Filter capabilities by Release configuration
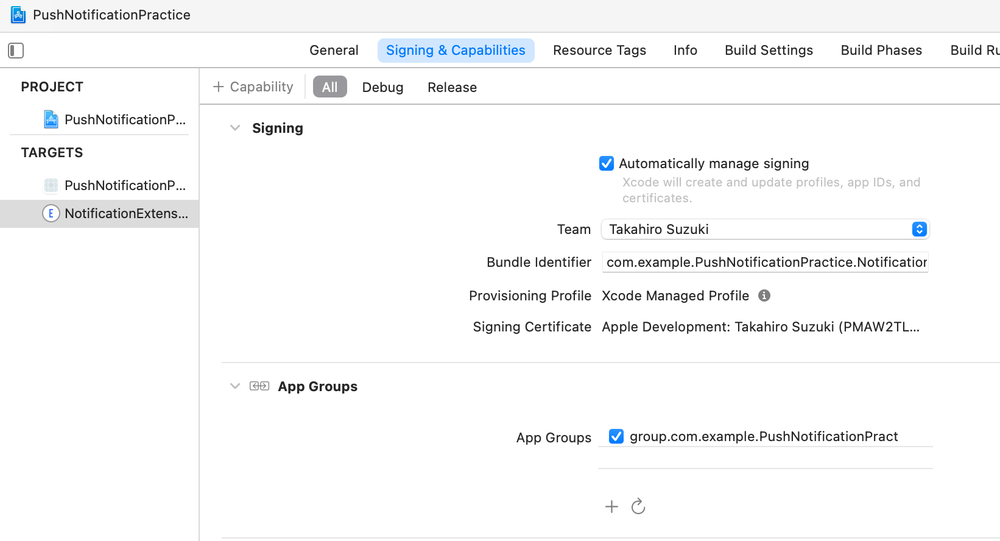The image size is (1000, 541). pyautogui.click(x=452, y=87)
